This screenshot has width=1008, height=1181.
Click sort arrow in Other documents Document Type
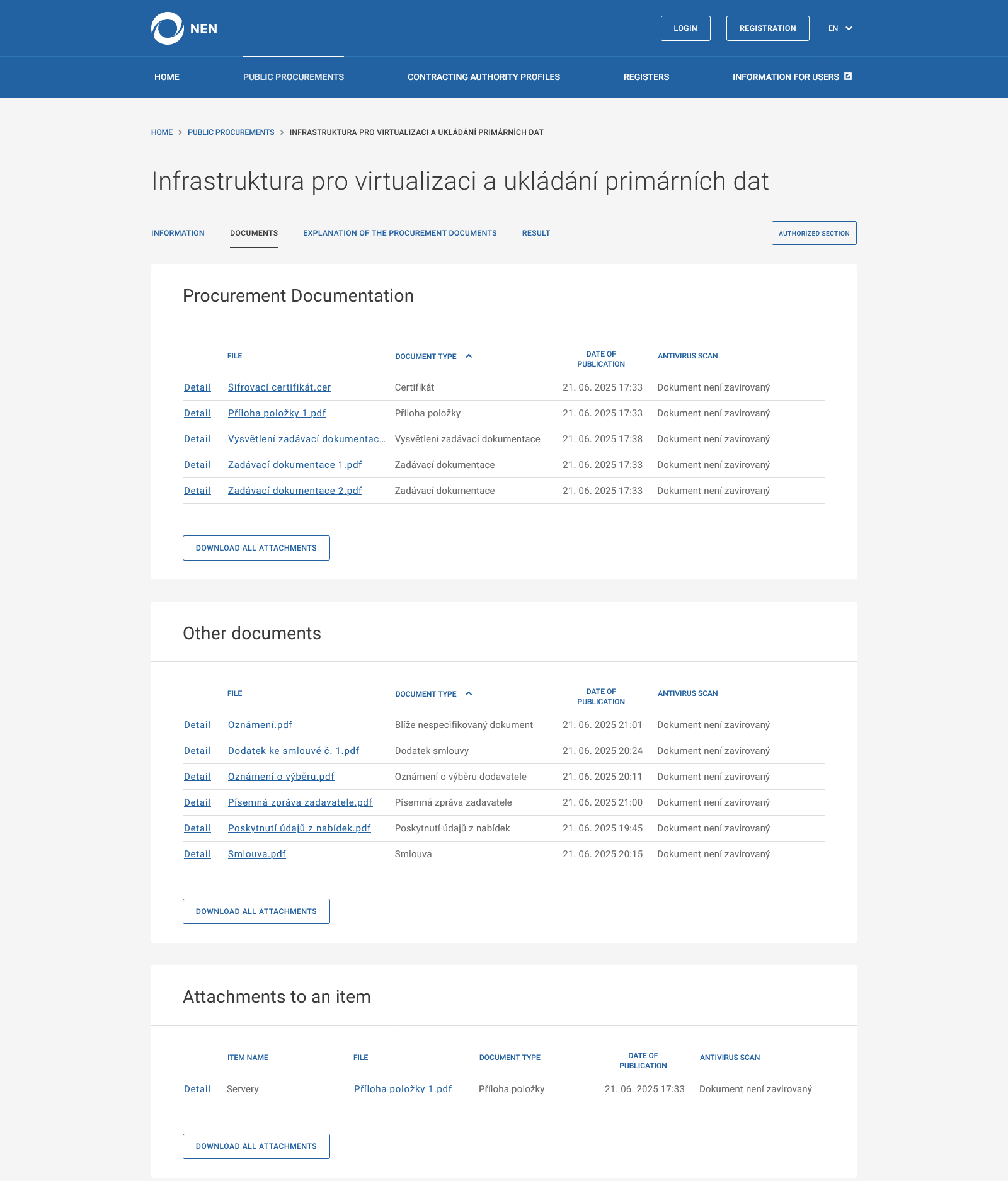pyautogui.click(x=469, y=693)
